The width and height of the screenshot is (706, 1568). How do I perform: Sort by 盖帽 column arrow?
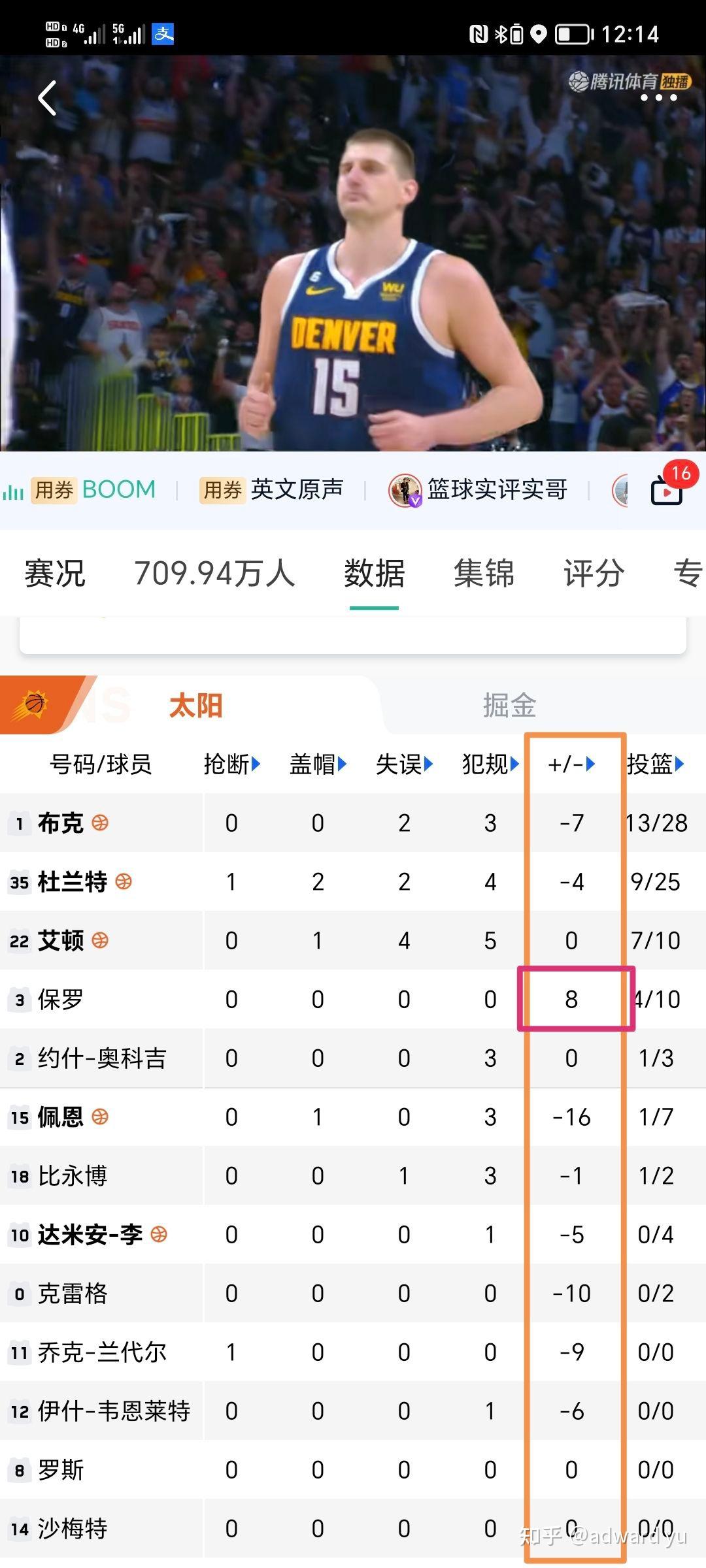pyautogui.click(x=342, y=764)
